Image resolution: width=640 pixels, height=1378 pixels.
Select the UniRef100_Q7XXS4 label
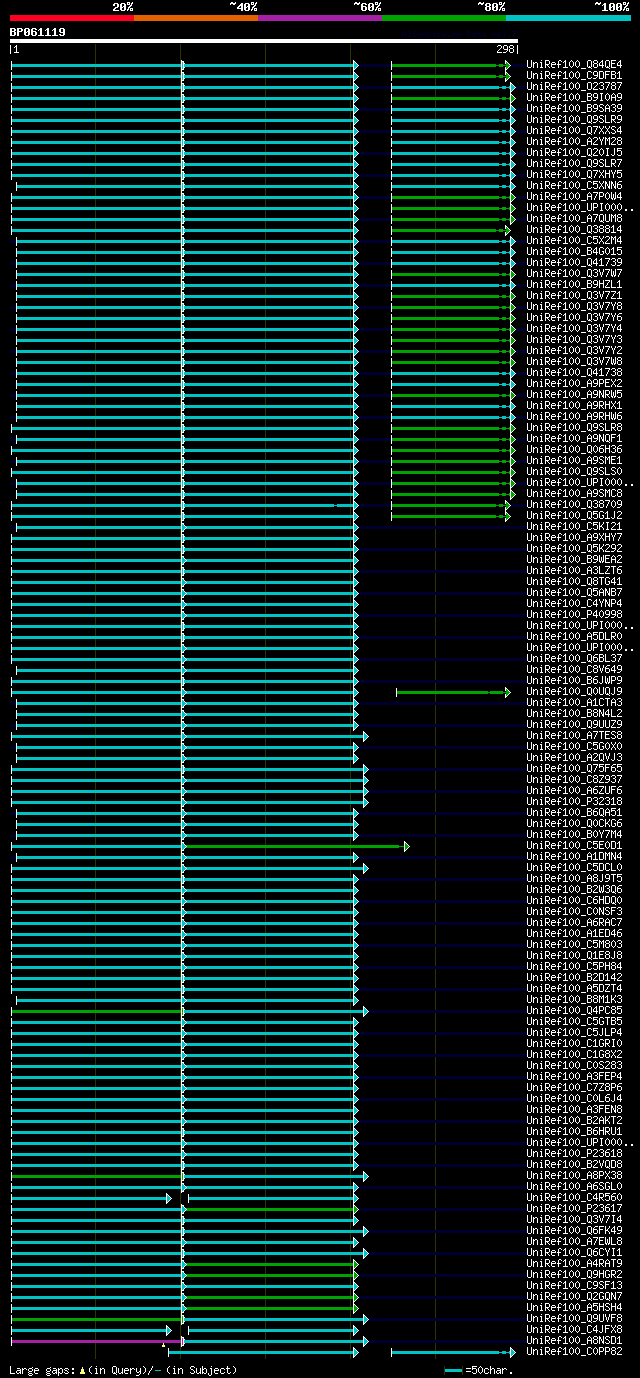click(x=574, y=130)
